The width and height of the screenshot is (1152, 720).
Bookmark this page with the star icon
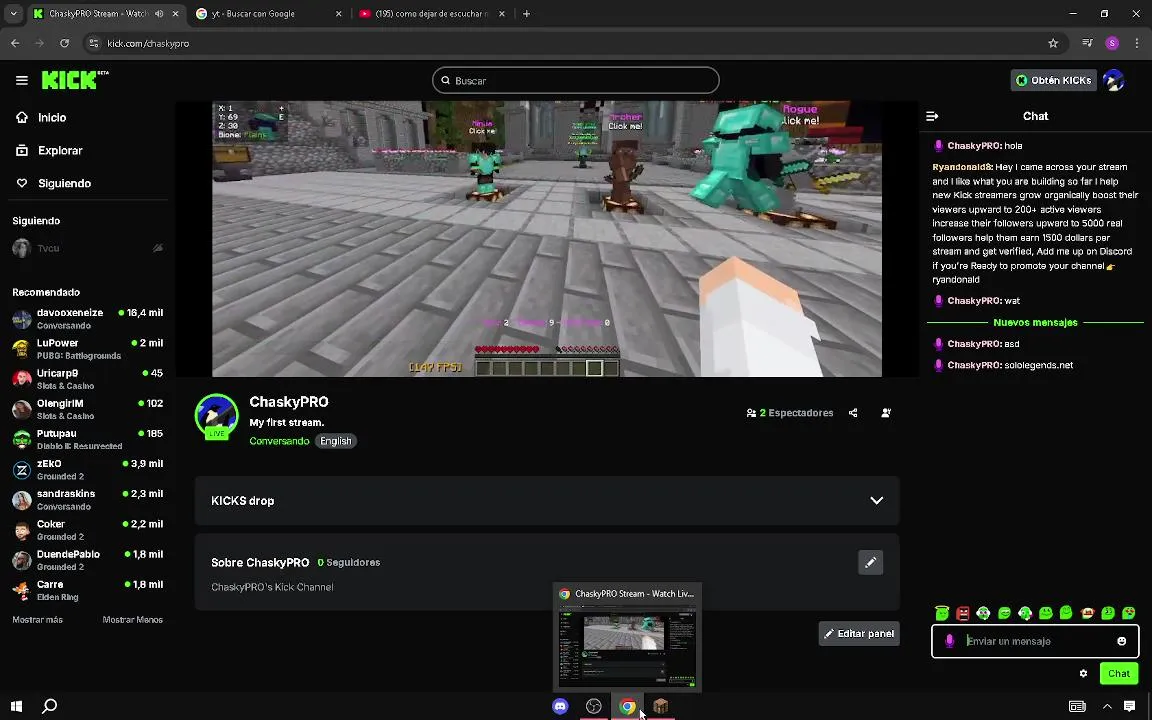tap(1053, 43)
